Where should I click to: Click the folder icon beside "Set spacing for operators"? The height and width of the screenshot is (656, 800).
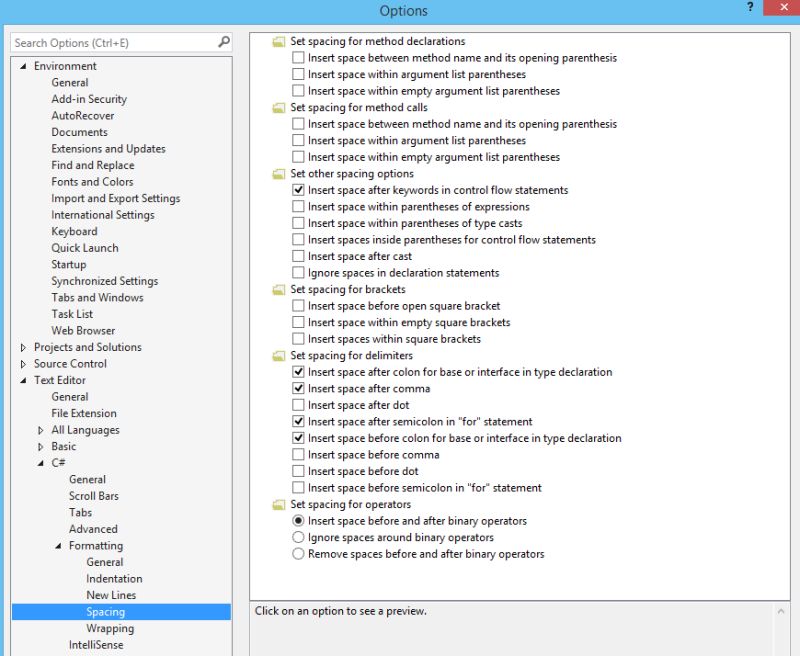pos(278,504)
